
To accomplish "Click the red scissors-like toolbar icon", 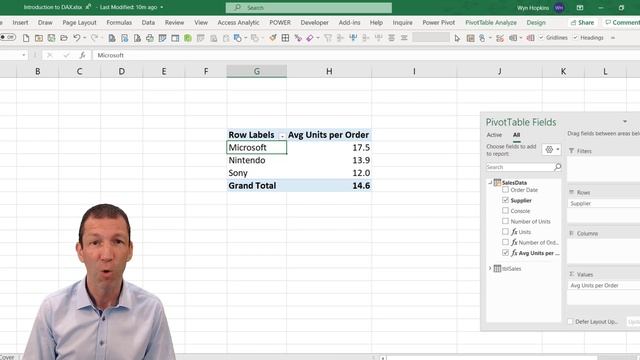I will coord(500,38).
